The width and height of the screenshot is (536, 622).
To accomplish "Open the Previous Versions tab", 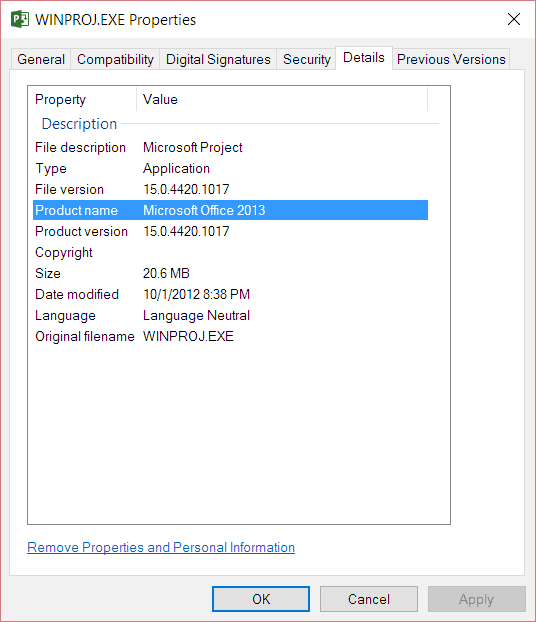I will pos(451,59).
